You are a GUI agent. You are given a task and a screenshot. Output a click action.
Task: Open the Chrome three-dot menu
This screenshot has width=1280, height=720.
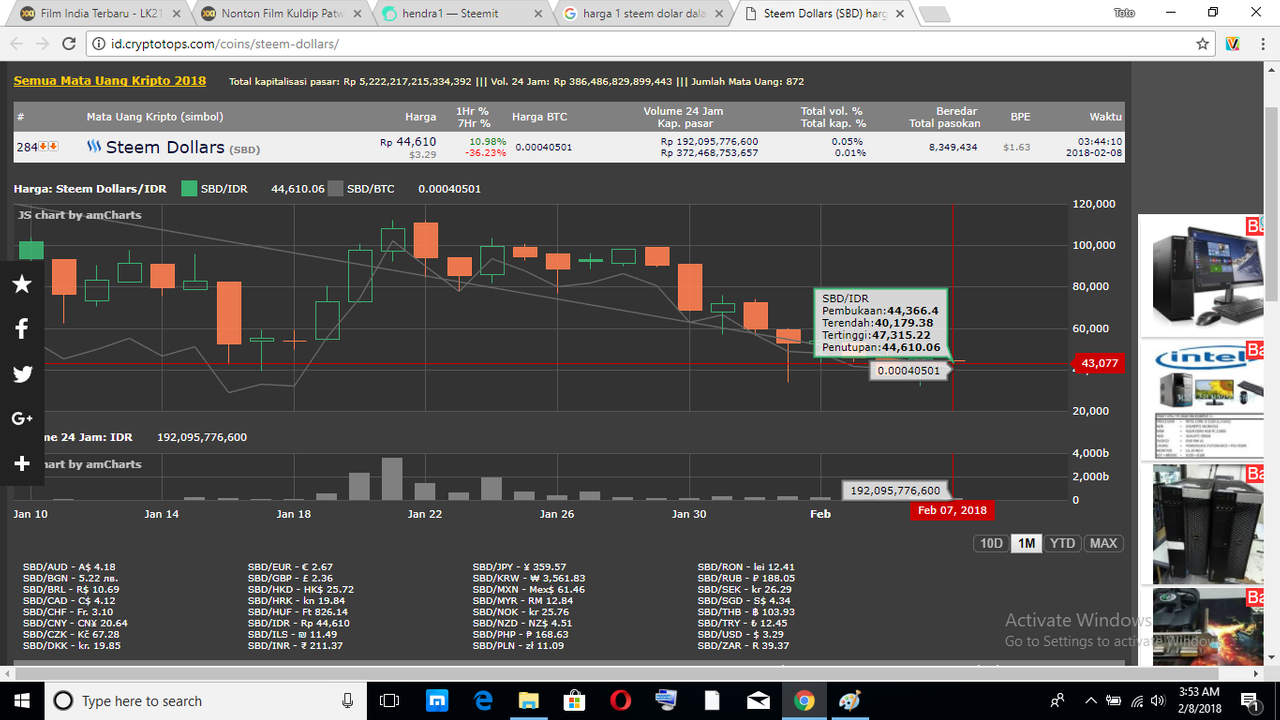click(x=1262, y=44)
